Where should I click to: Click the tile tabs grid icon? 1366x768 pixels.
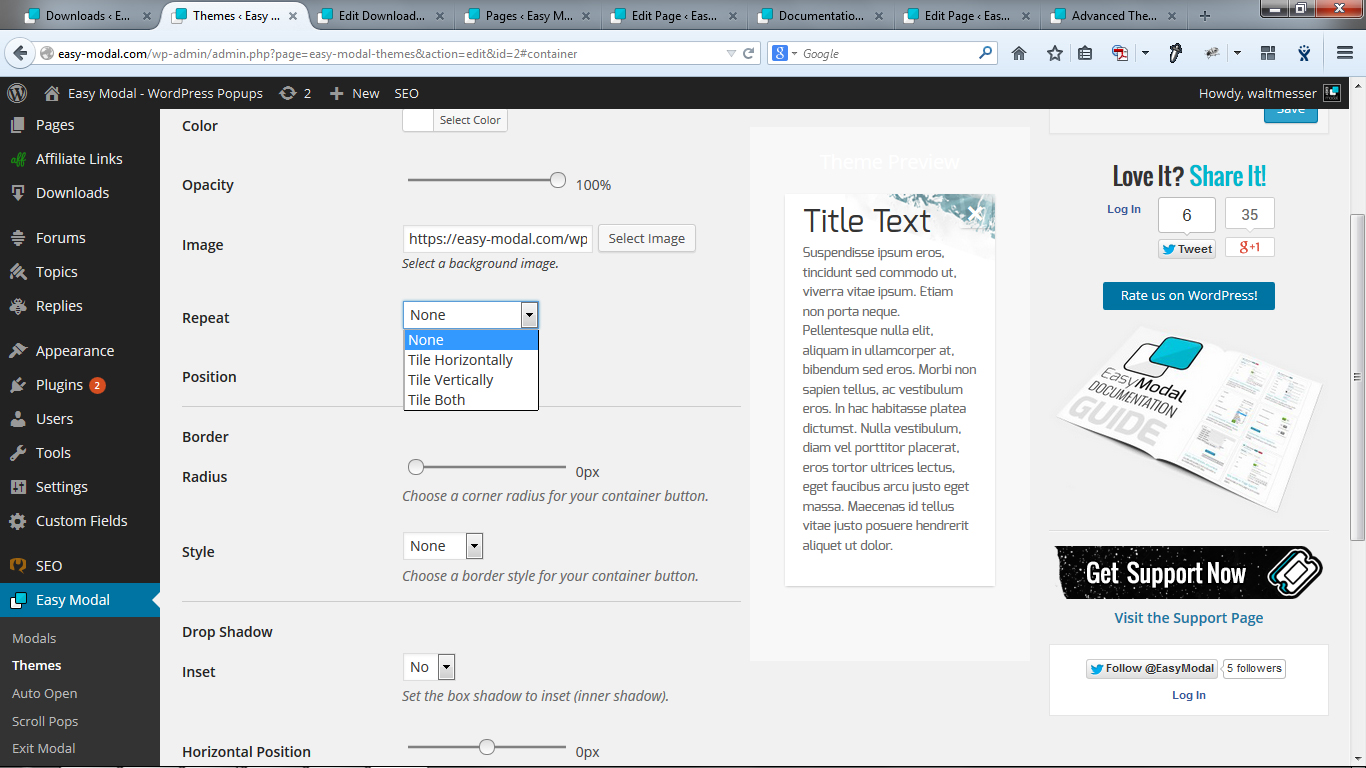click(1268, 54)
